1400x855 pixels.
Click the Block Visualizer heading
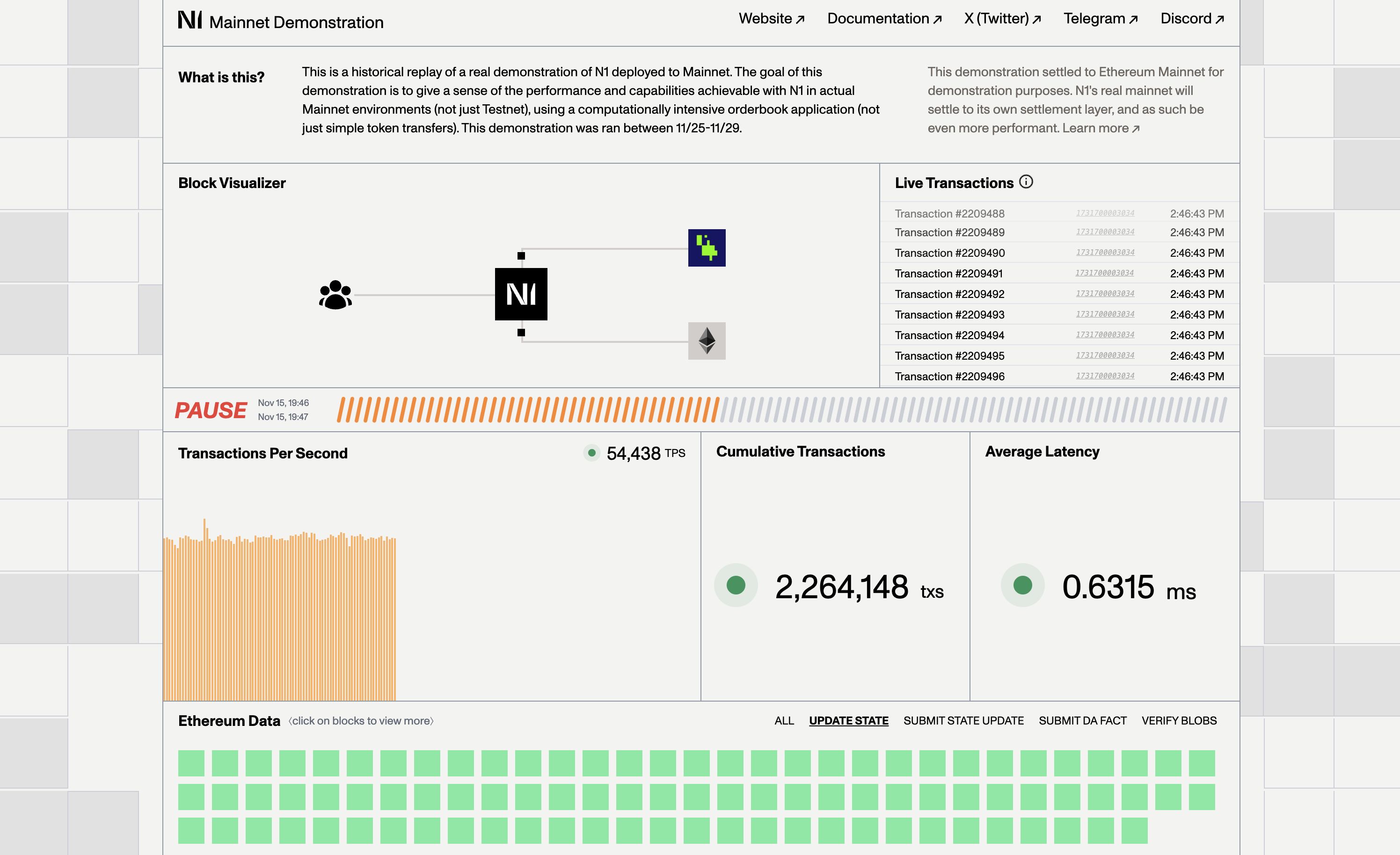[232, 183]
